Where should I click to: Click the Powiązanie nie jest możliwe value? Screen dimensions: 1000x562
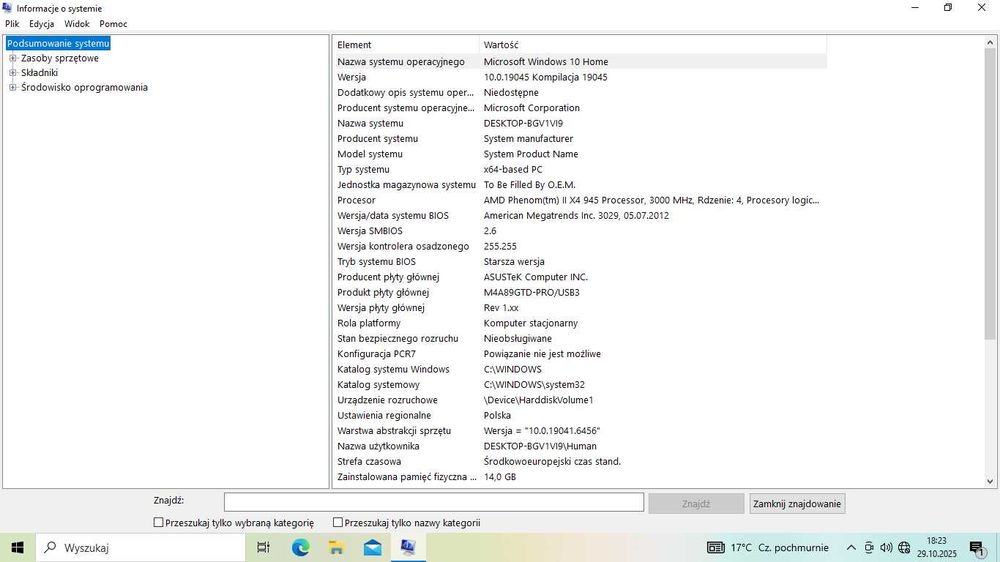(x=542, y=354)
